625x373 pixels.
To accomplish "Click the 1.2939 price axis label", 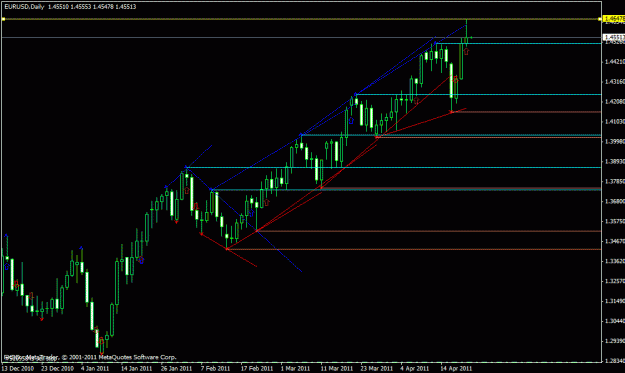I will pyautogui.click(x=615, y=341).
